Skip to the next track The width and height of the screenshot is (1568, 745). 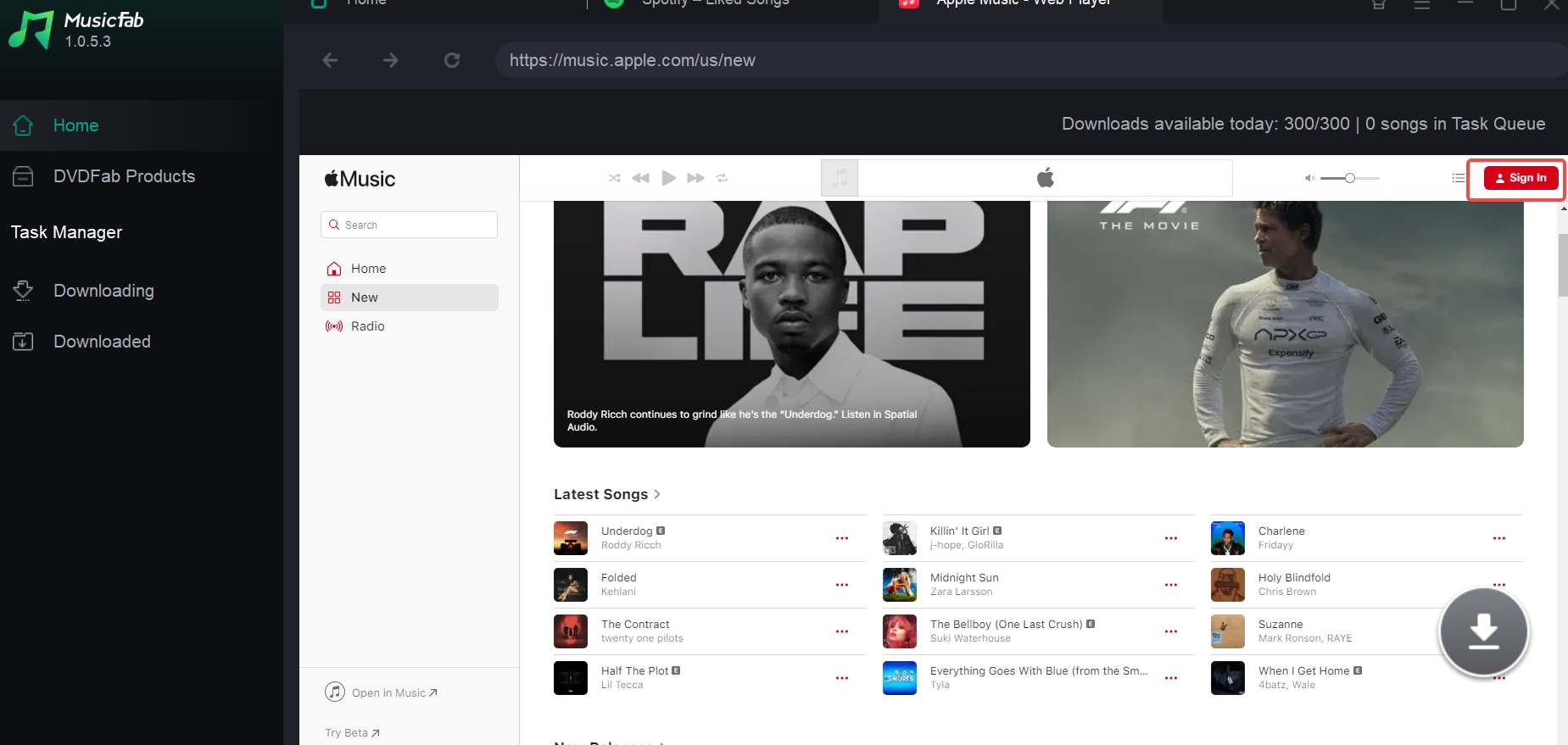tap(695, 178)
